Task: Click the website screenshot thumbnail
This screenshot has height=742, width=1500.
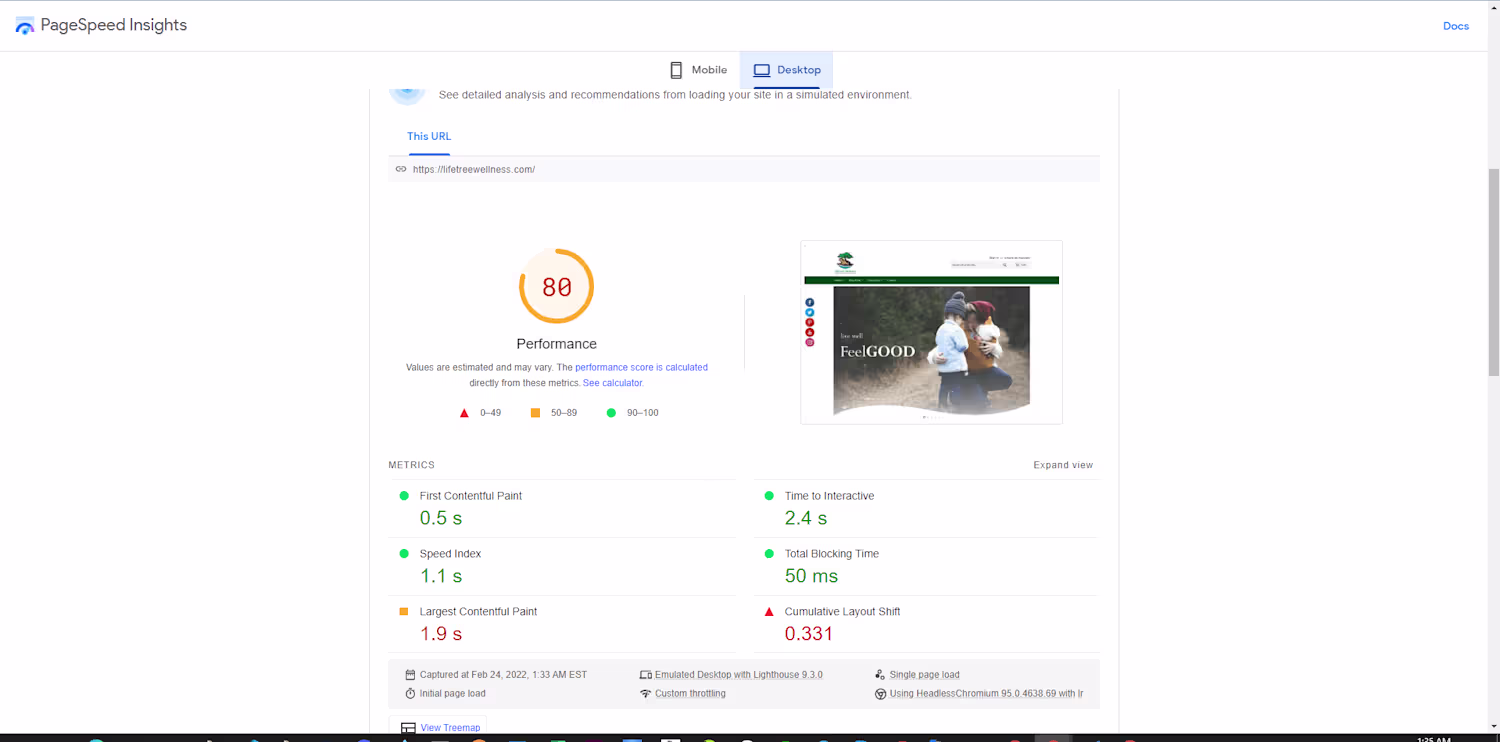Action: pyautogui.click(x=931, y=332)
